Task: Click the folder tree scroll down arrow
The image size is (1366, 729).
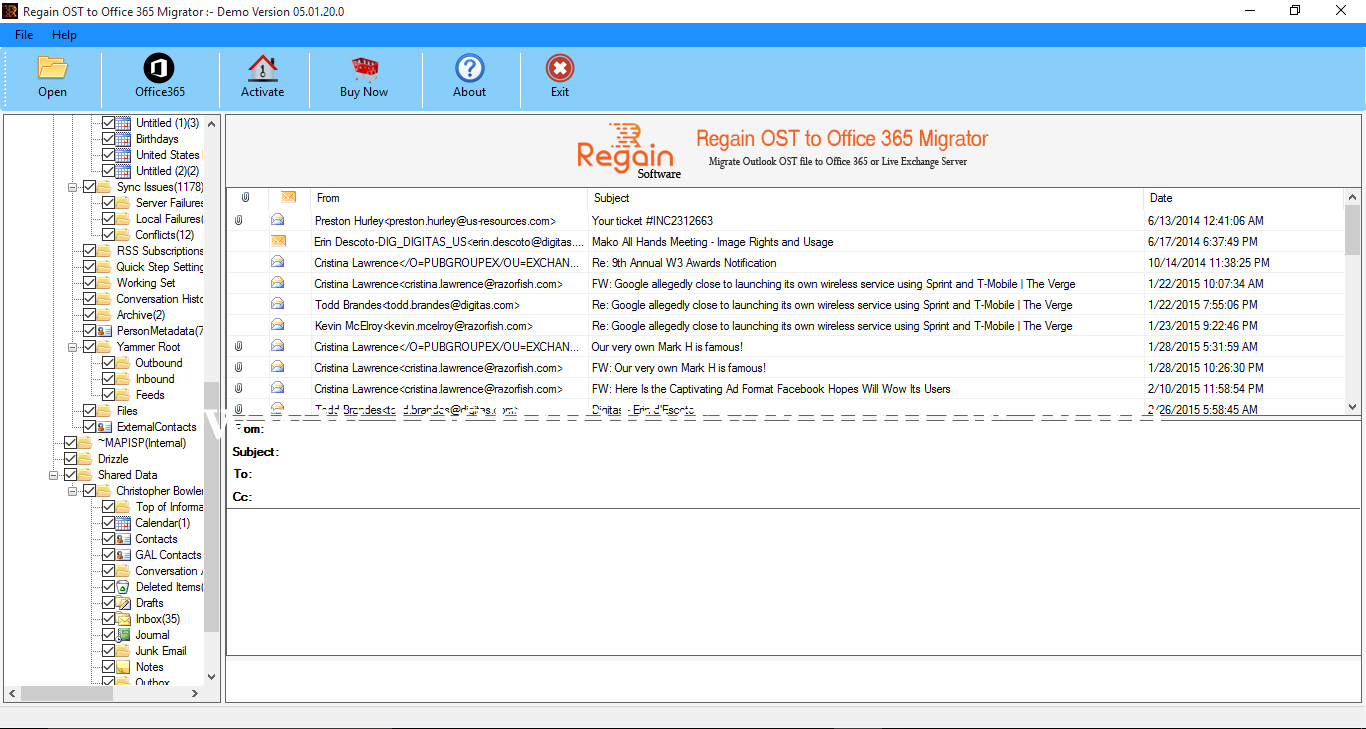Action: click(x=211, y=676)
